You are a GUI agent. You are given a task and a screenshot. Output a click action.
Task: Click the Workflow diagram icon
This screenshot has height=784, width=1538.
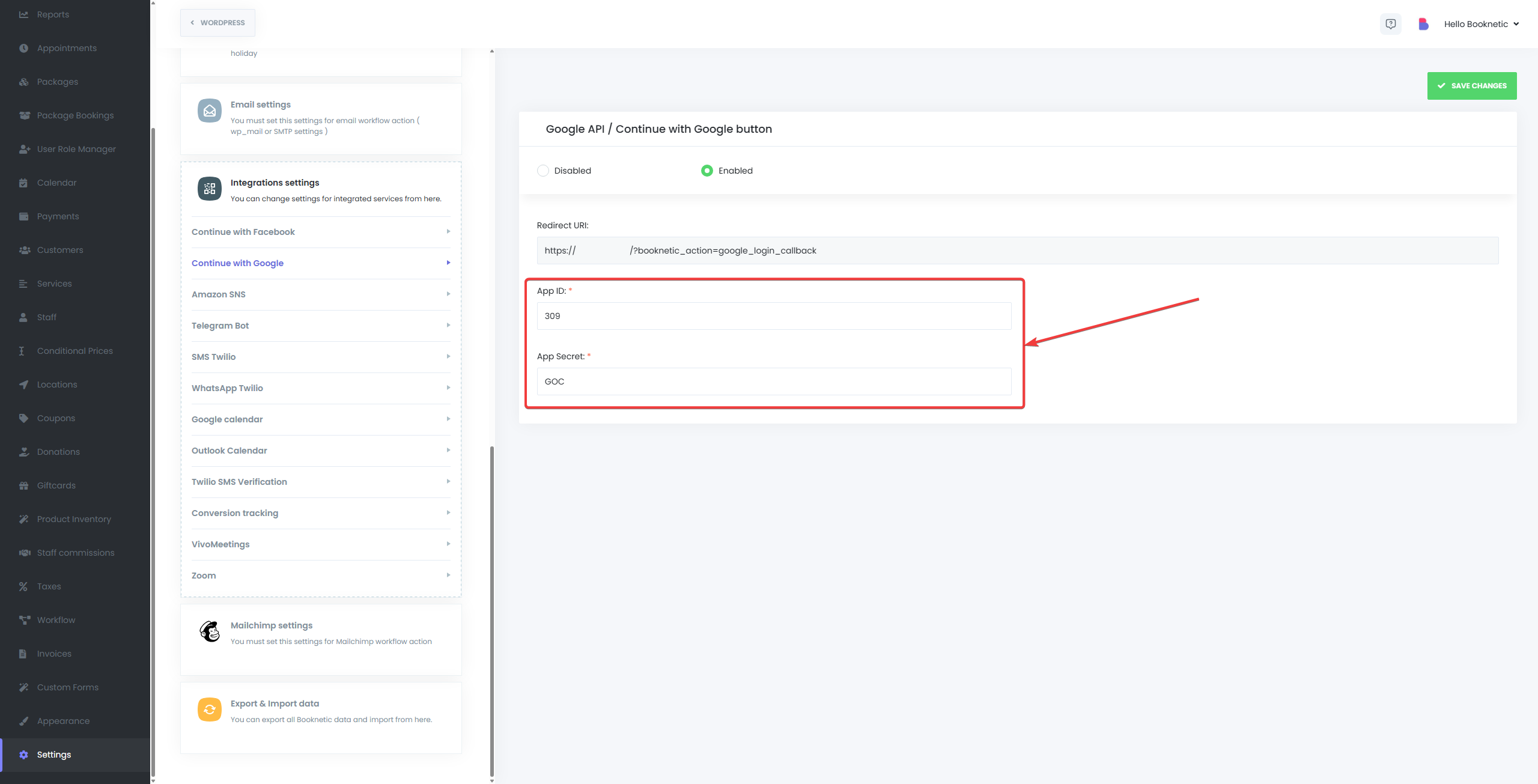tap(24, 620)
